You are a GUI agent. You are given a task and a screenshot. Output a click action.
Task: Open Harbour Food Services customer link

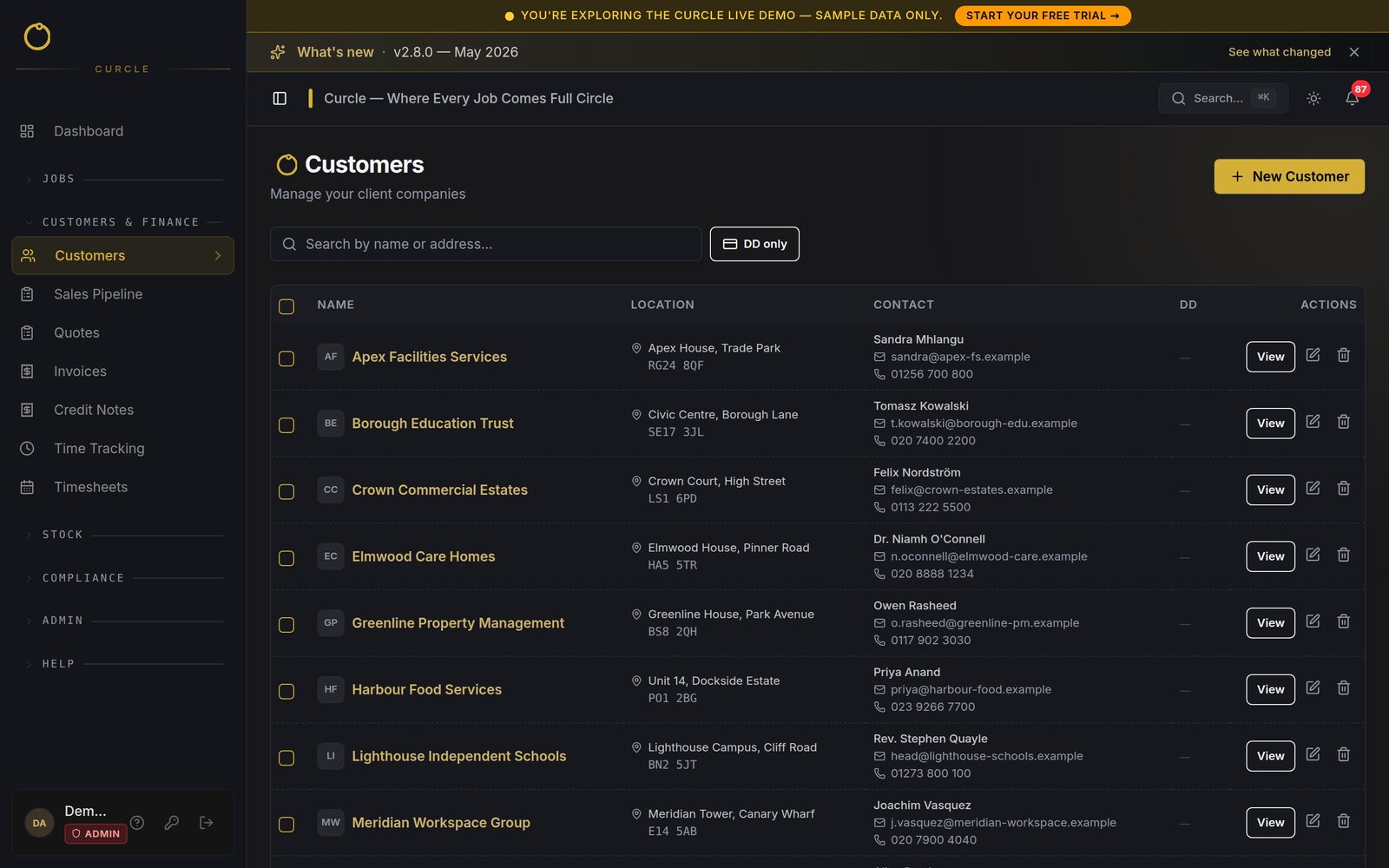(x=426, y=689)
